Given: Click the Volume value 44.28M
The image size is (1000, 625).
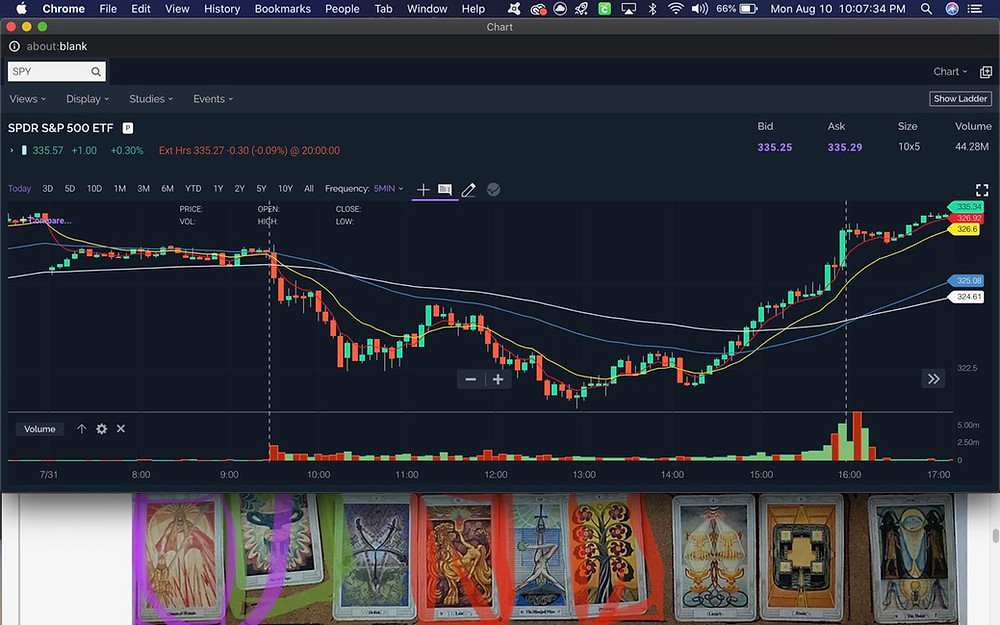Looking at the screenshot, I should 972,147.
